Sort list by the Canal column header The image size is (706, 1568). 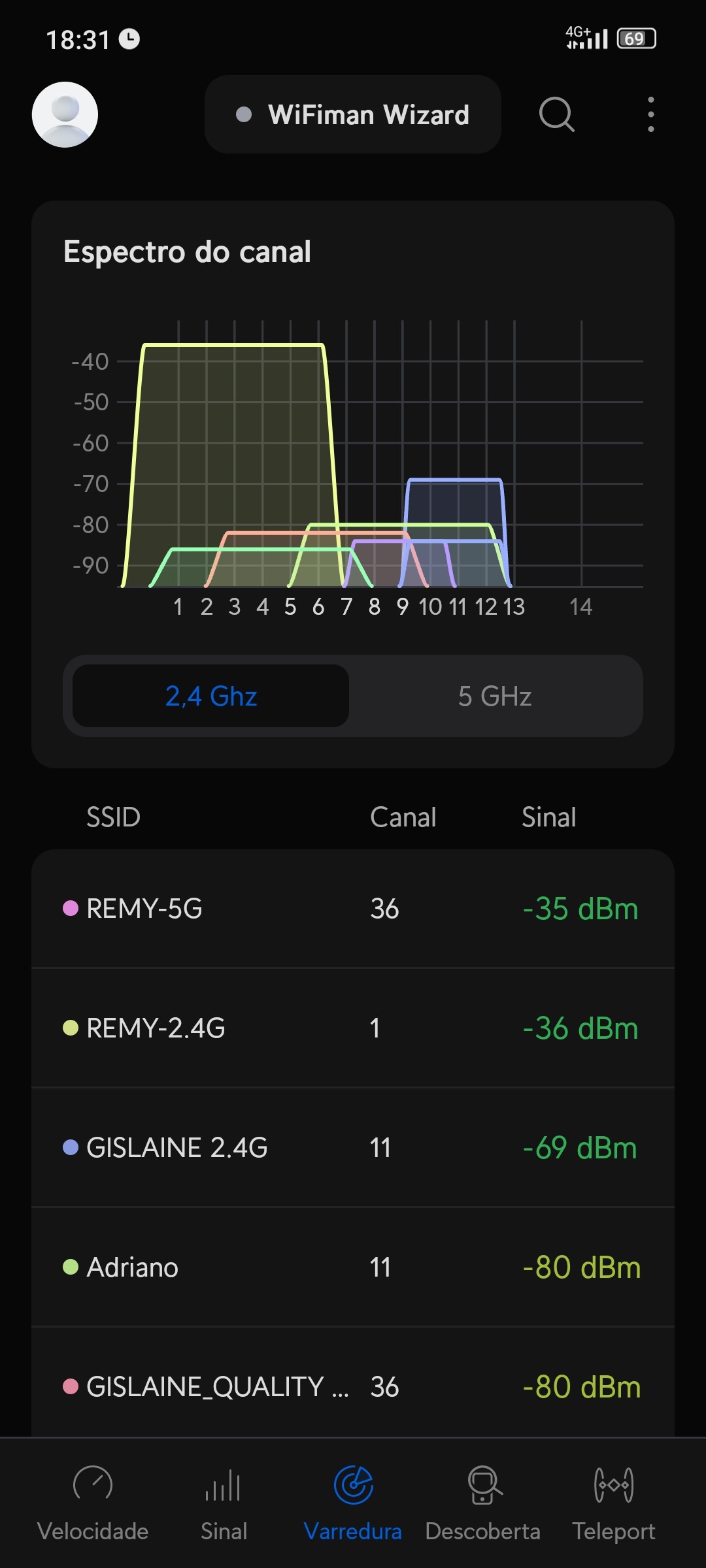point(403,817)
